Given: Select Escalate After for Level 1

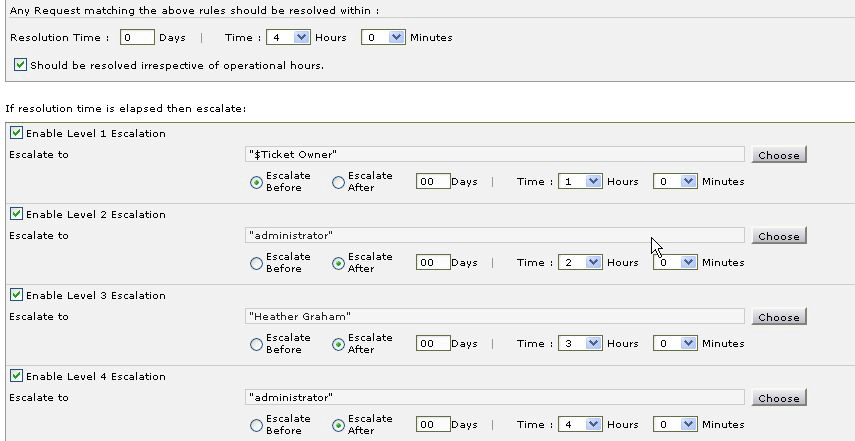Looking at the screenshot, I should pyautogui.click(x=338, y=182).
